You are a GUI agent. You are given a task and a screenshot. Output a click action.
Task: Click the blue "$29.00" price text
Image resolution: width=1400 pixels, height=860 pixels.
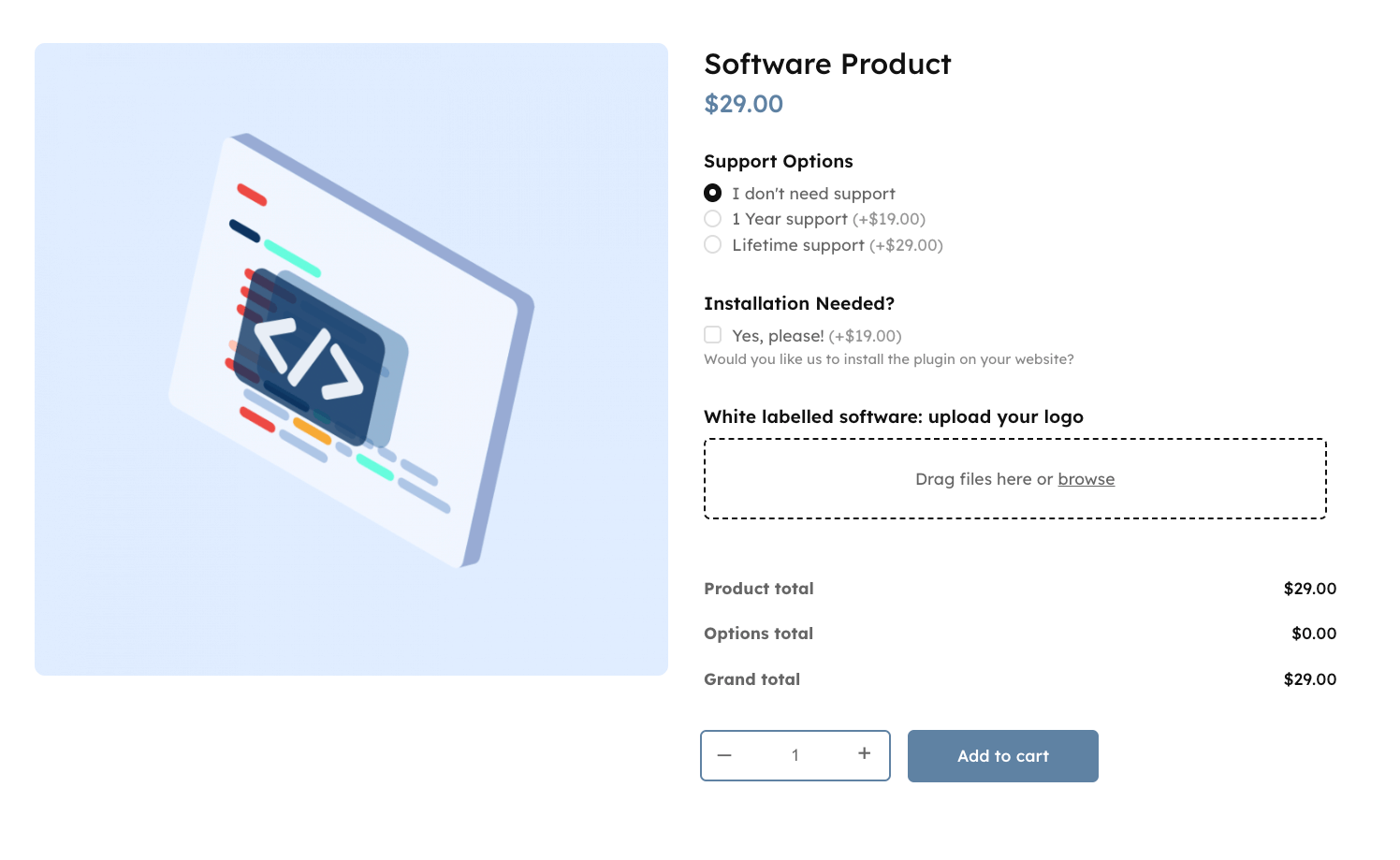[x=743, y=103]
